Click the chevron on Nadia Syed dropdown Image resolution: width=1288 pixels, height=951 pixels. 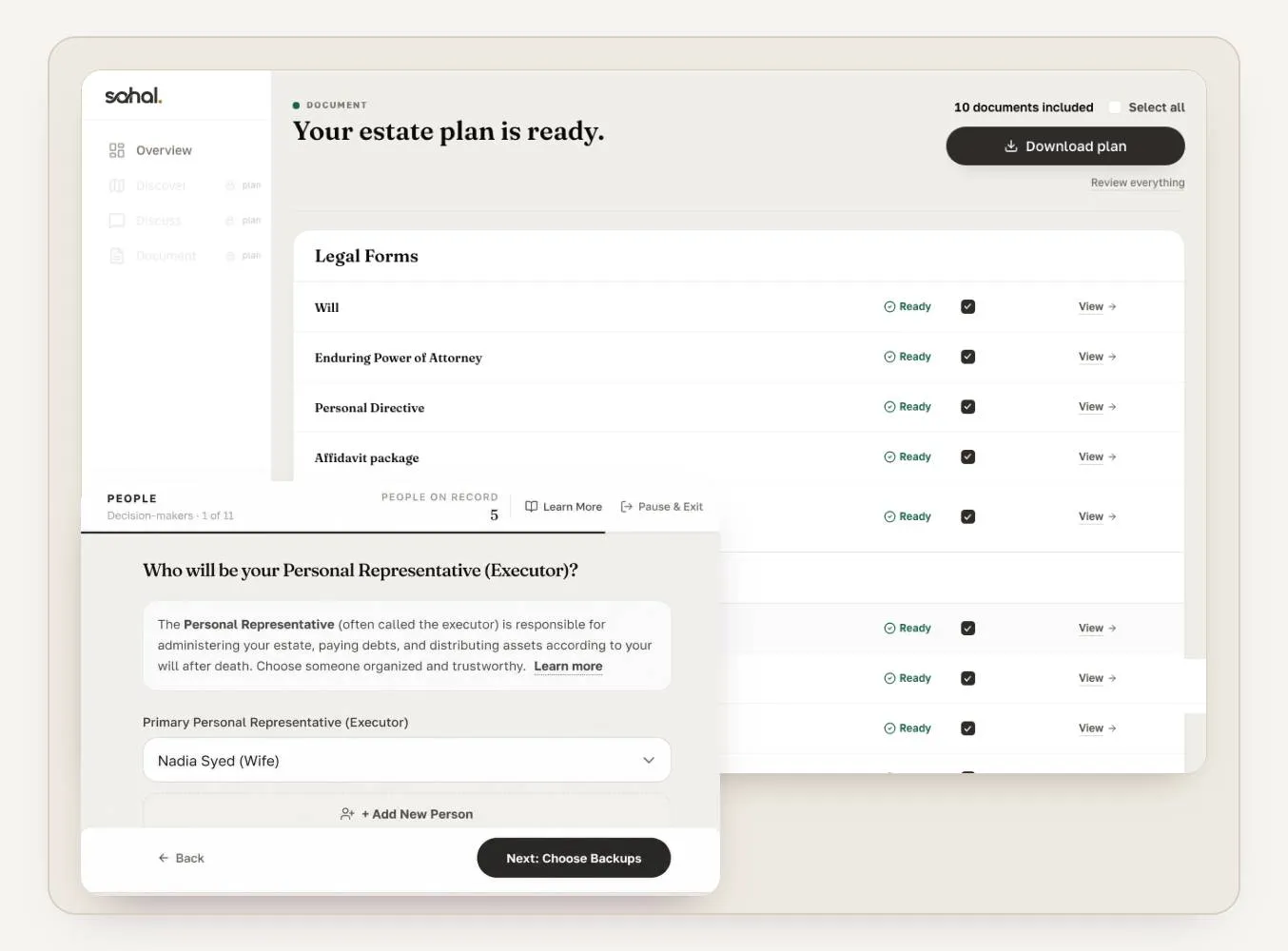(x=649, y=760)
